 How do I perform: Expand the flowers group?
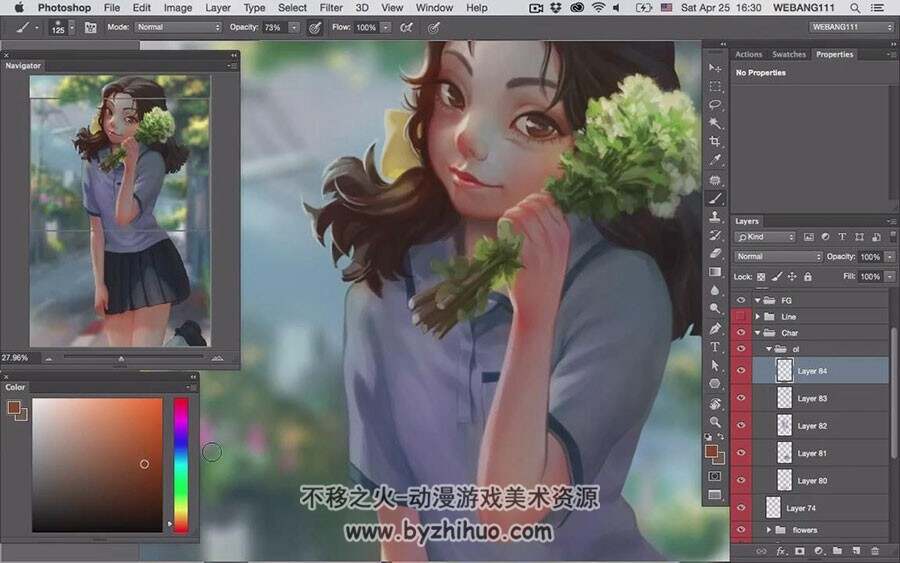769,530
